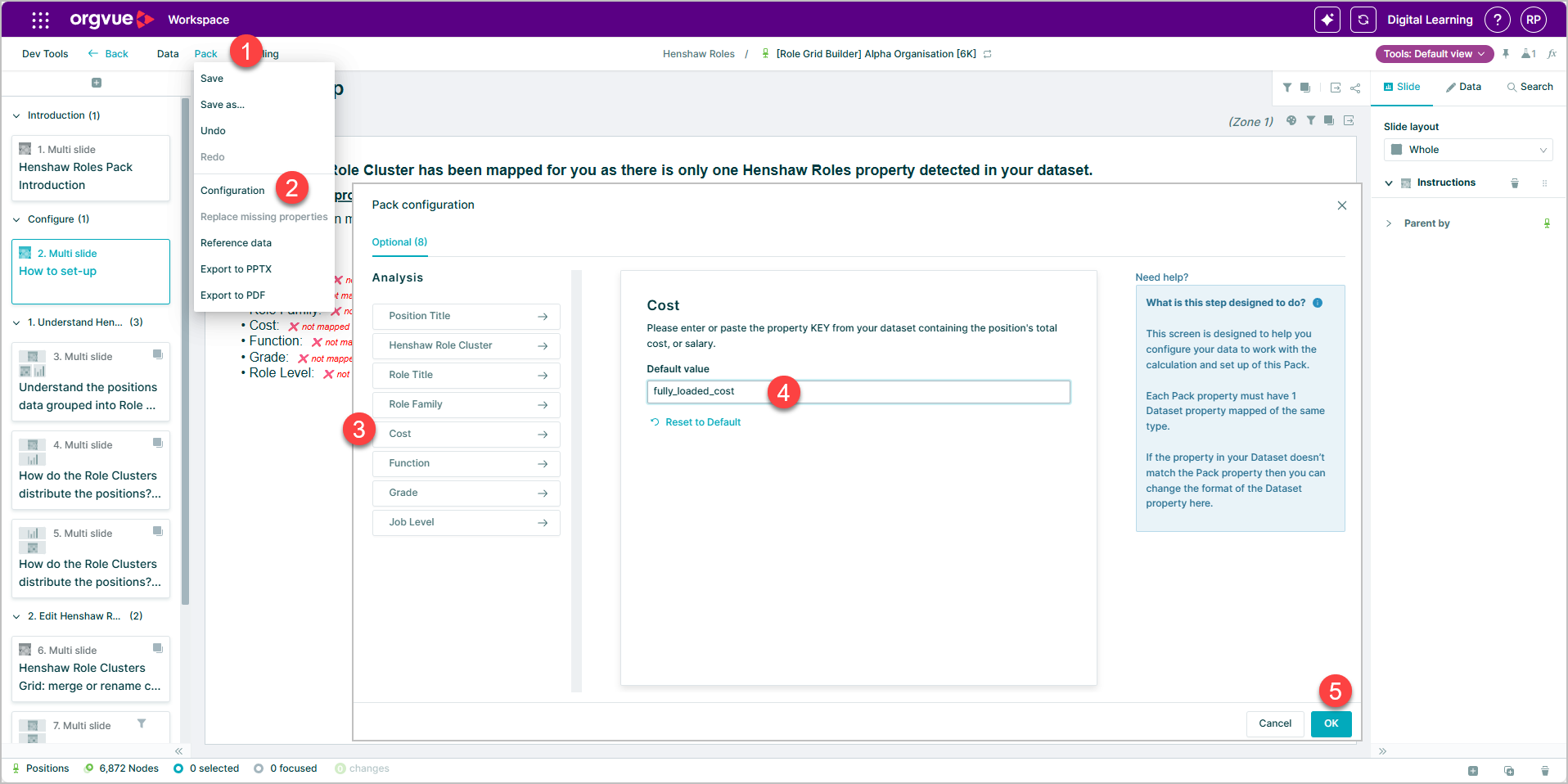Click the pin icon beside Tools view
The image size is (1568, 784).
coord(1506,54)
